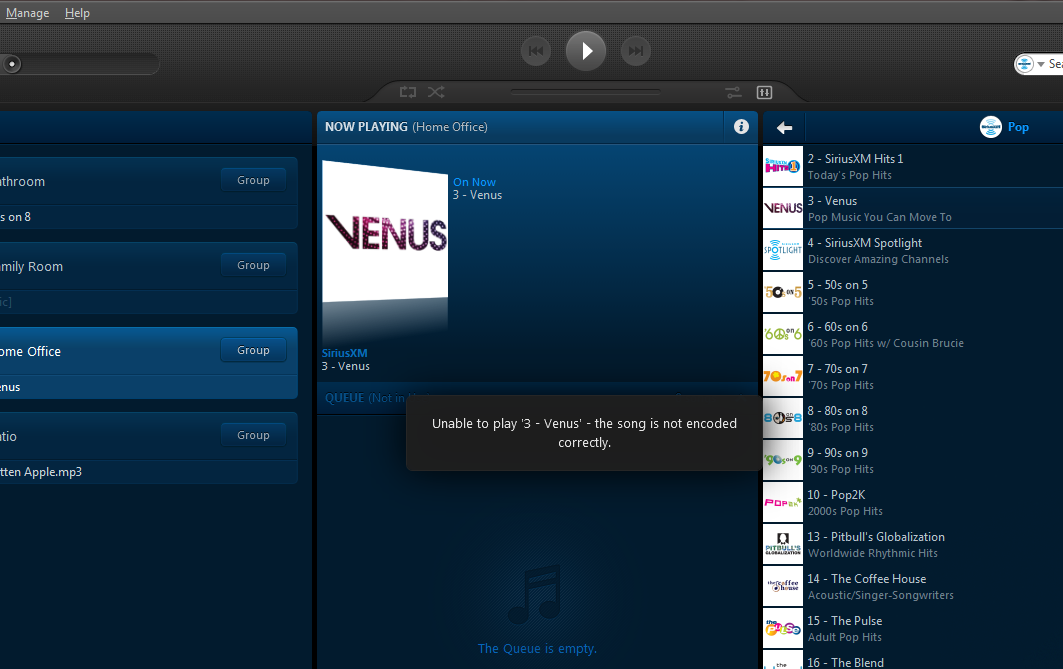Select channel 15 - The Pulse
This screenshot has height=669, width=1063.
coord(912,628)
